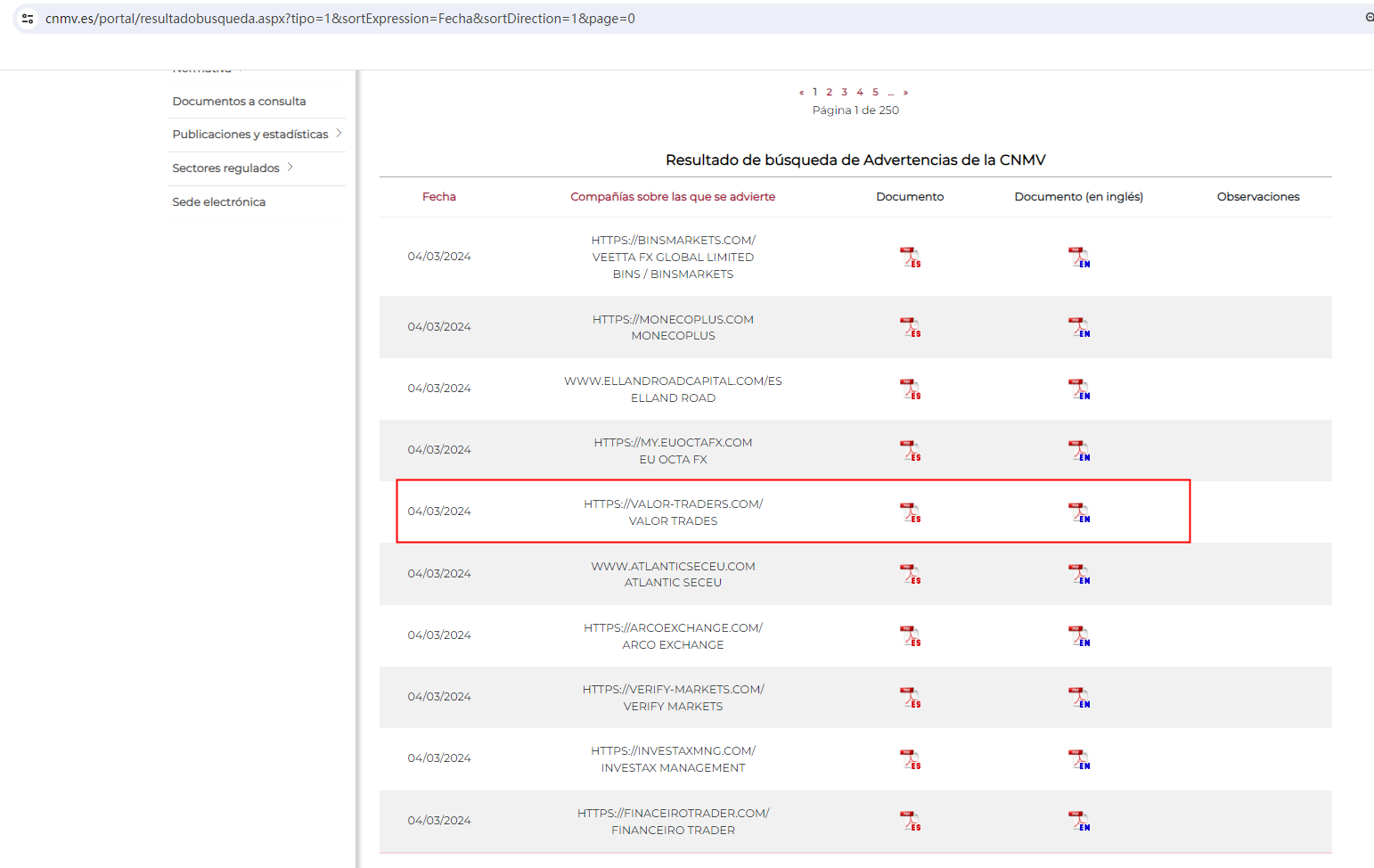Click the browser address bar URL

[340, 19]
